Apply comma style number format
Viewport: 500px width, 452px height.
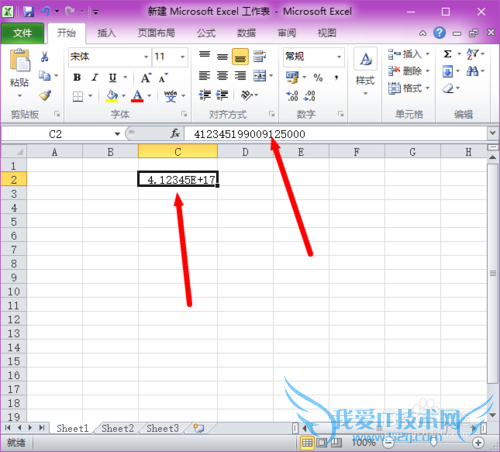coord(337,77)
